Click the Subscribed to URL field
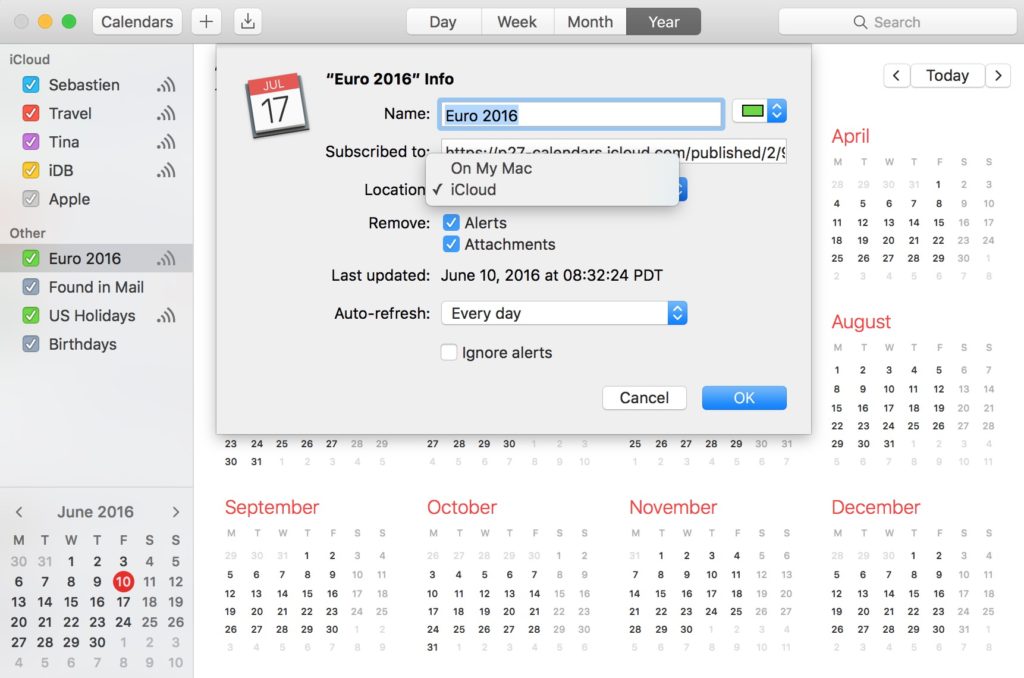Image resolution: width=1024 pixels, height=678 pixels. [614, 151]
